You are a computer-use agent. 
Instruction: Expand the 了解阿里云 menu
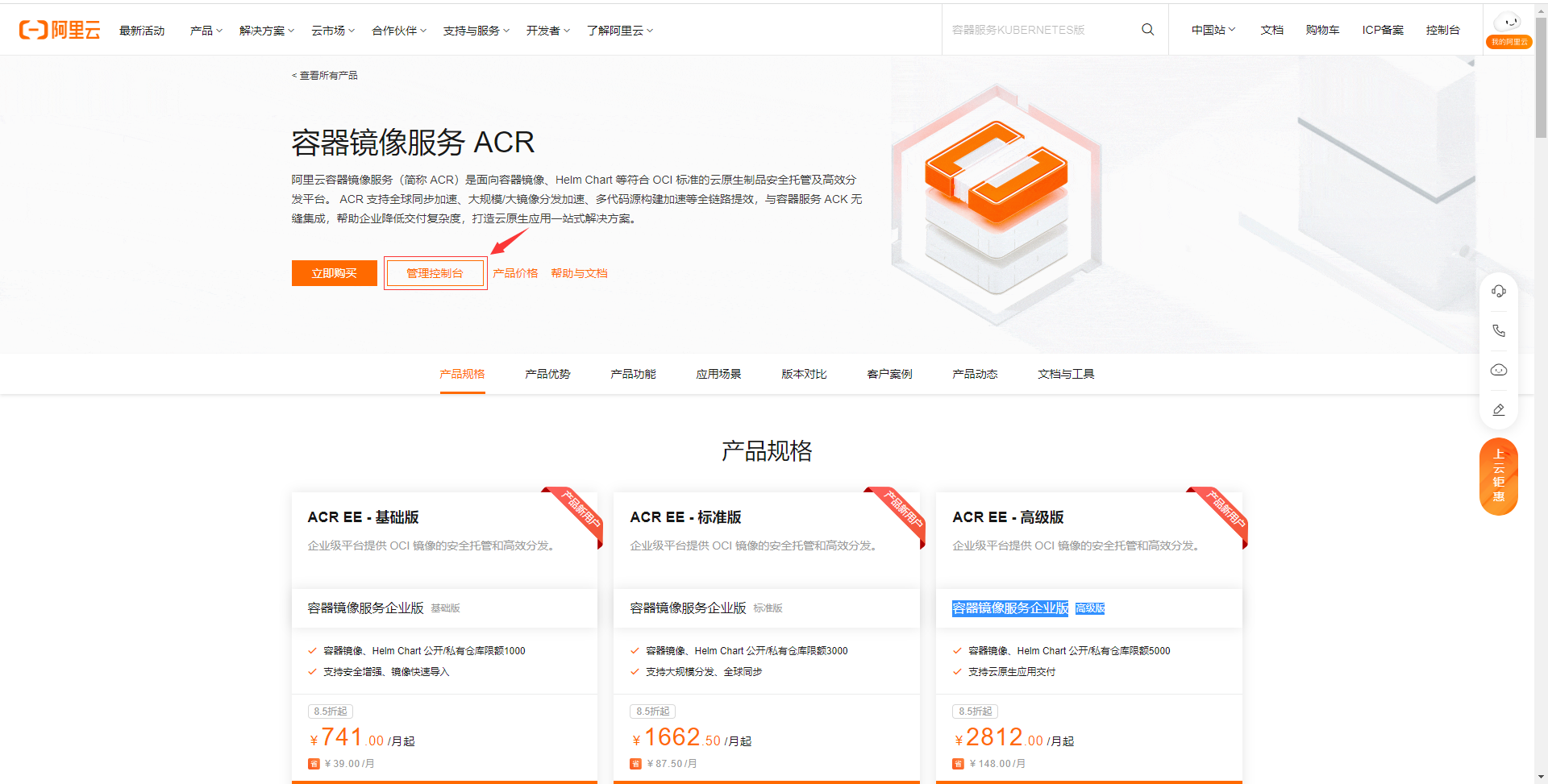[x=620, y=31]
